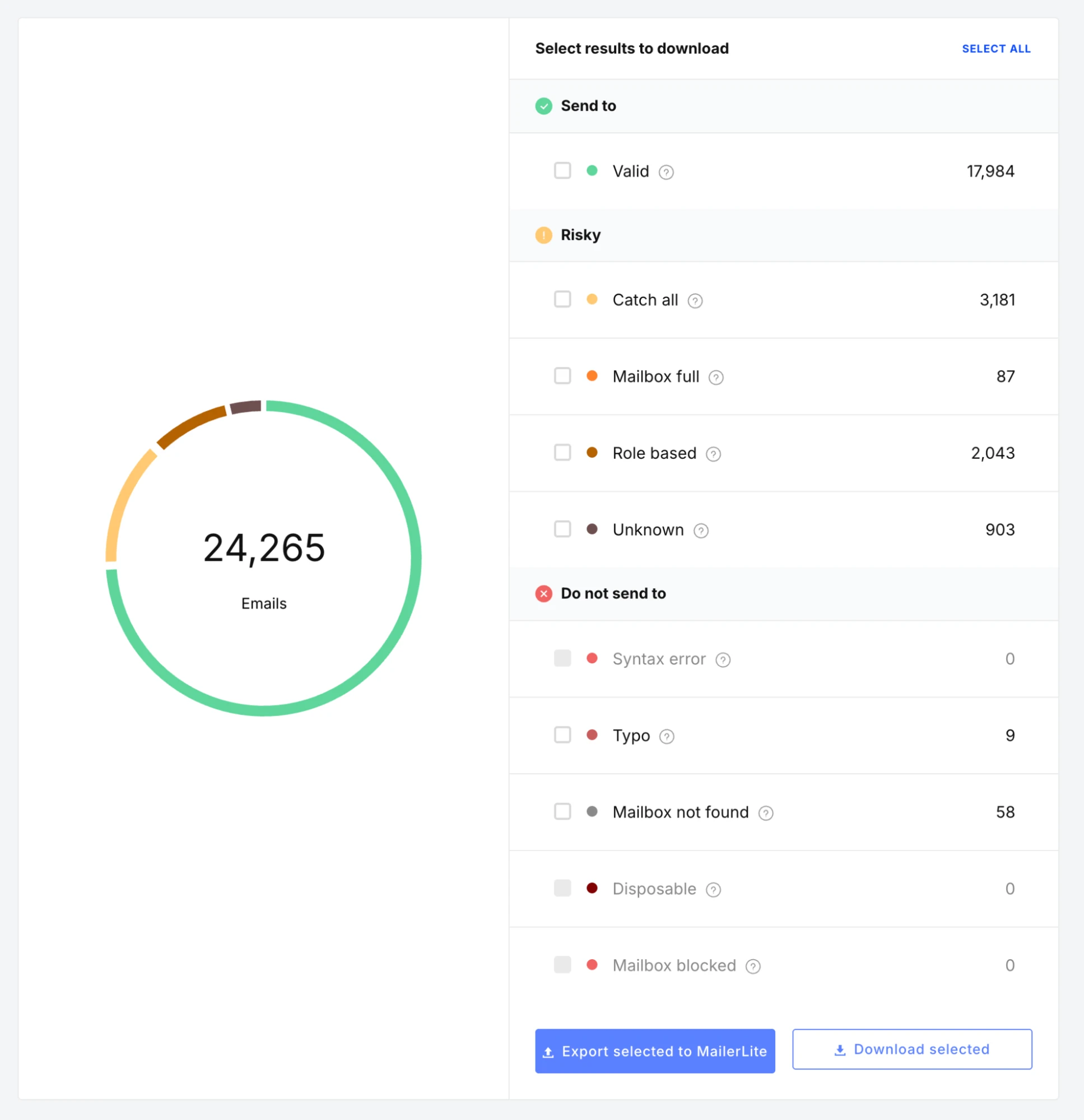
Task: Click the question icon beside Mailbox not found
Action: (x=766, y=813)
